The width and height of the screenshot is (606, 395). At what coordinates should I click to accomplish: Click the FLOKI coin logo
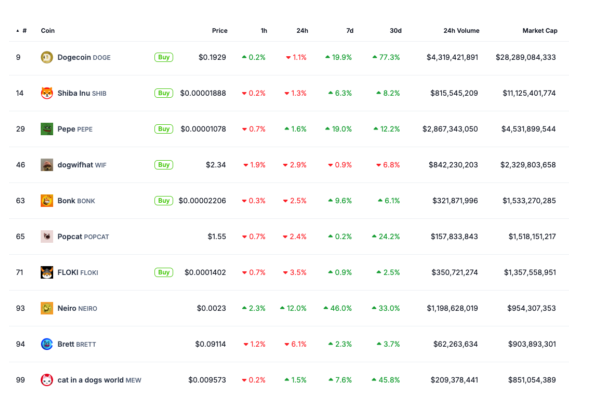click(47, 272)
